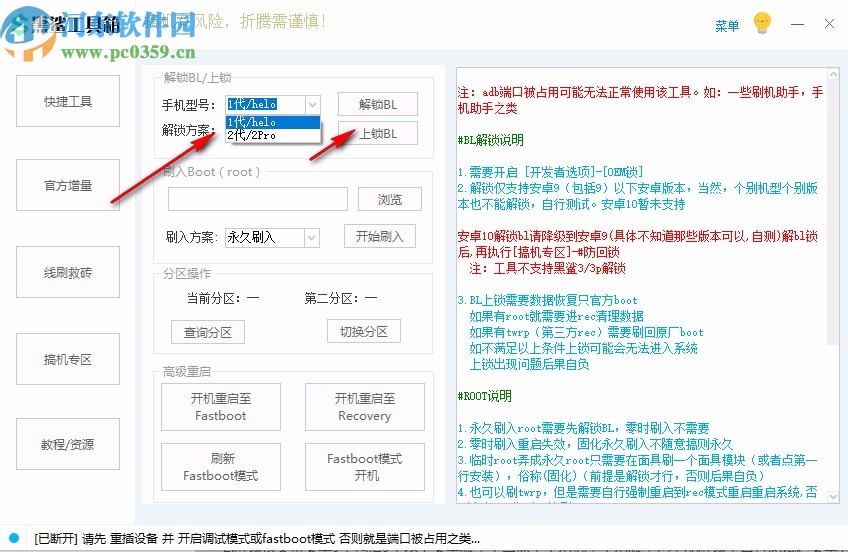This screenshot has width=848, height=552.
Task: Click 开机重启至 Fastboot button
Action: click(x=221, y=407)
